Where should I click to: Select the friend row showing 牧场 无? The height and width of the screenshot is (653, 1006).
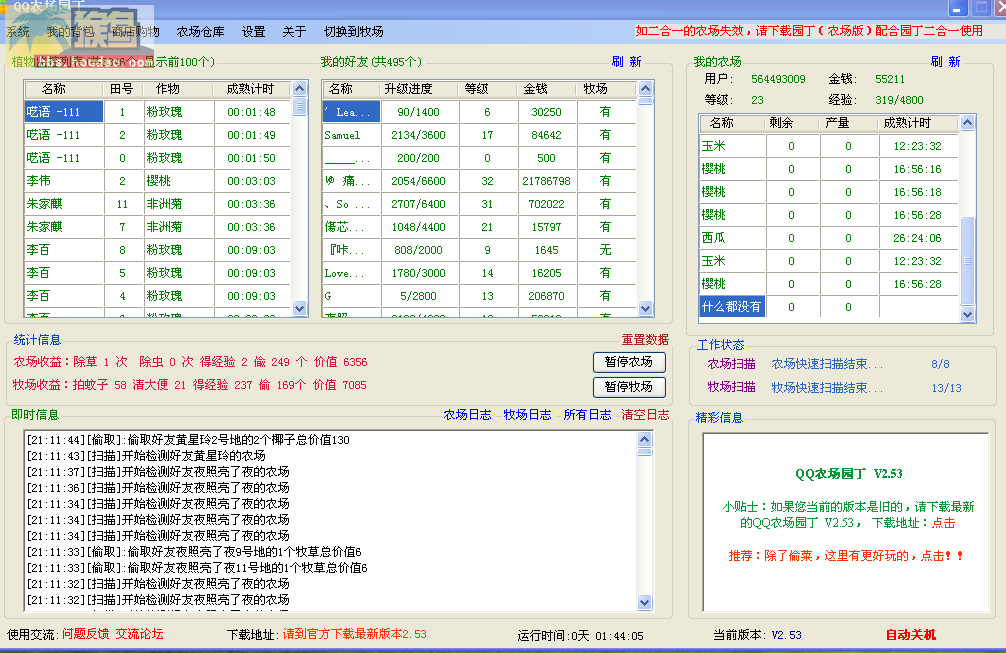(x=479, y=250)
